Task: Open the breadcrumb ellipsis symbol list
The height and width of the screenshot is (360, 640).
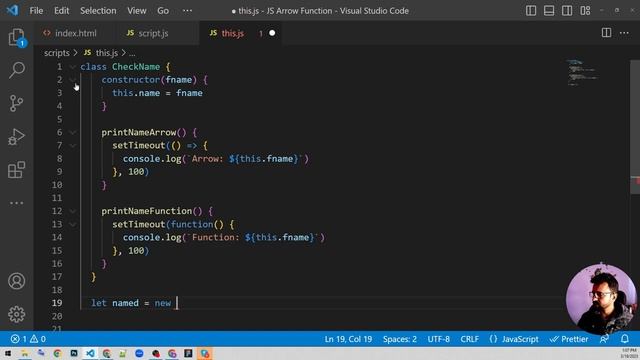Action: tap(132, 53)
